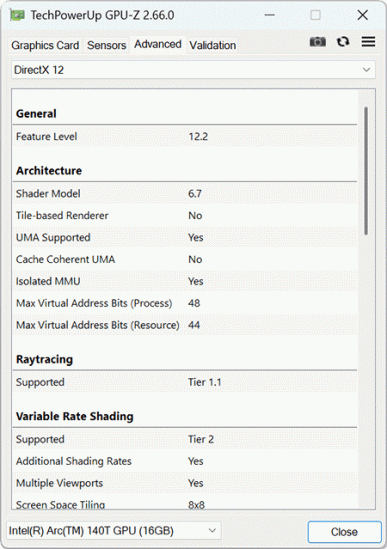Viewport: 387px width, 549px height.
Task: Click the vertical scrollbar thumb
Action: coord(366,171)
